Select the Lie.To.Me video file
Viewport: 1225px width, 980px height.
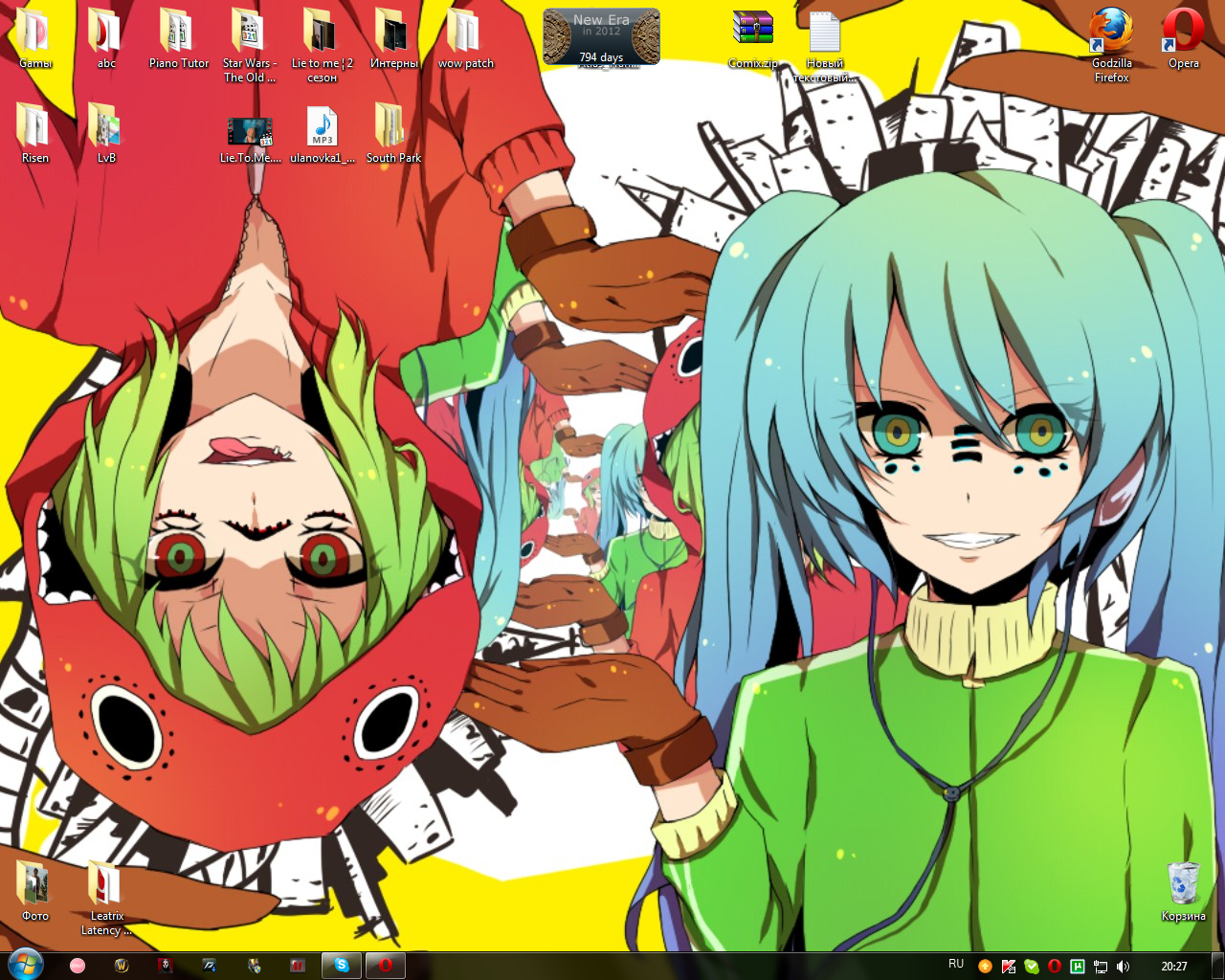pos(250,131)
